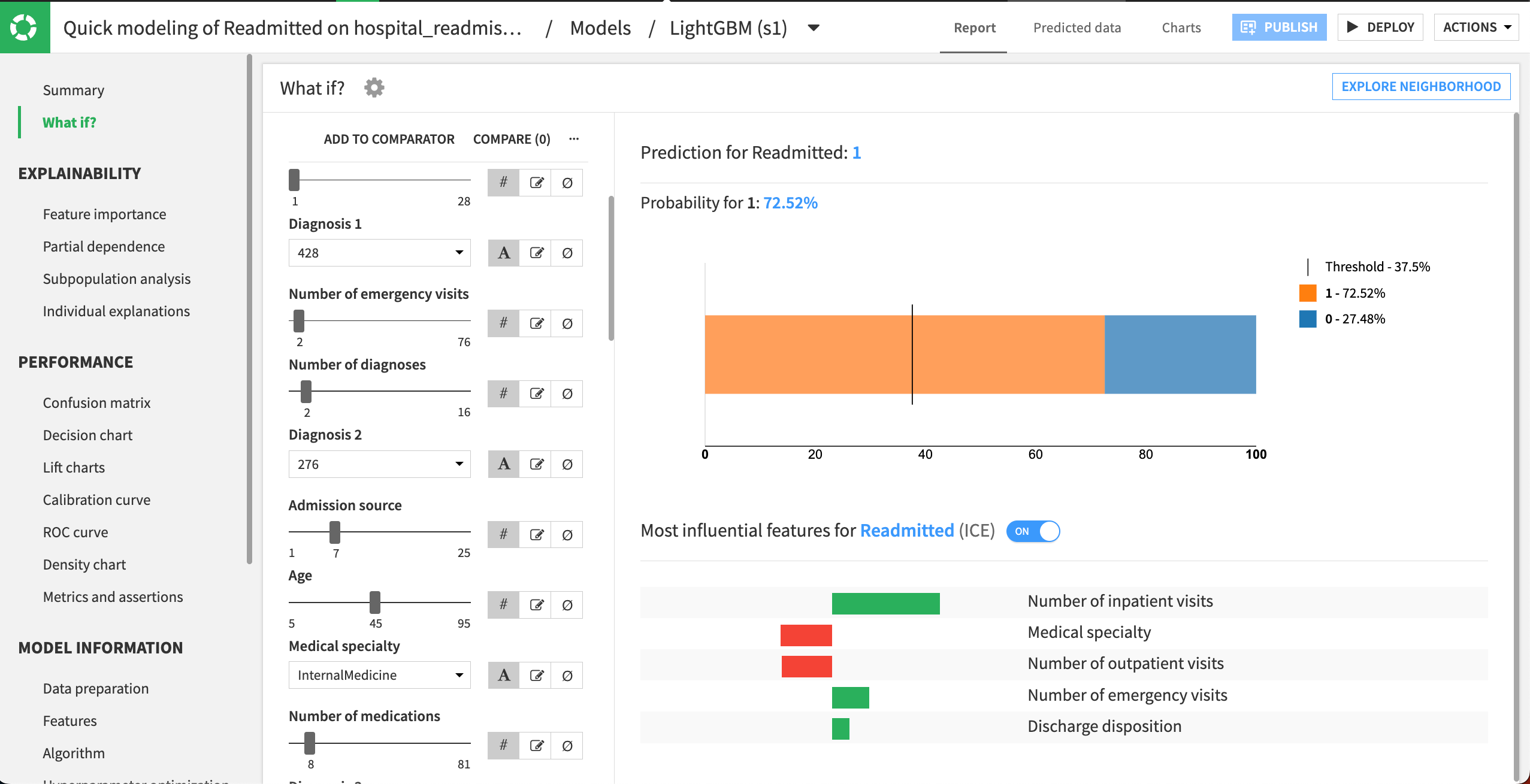Click the Age slider handle

tap(375, 602)
